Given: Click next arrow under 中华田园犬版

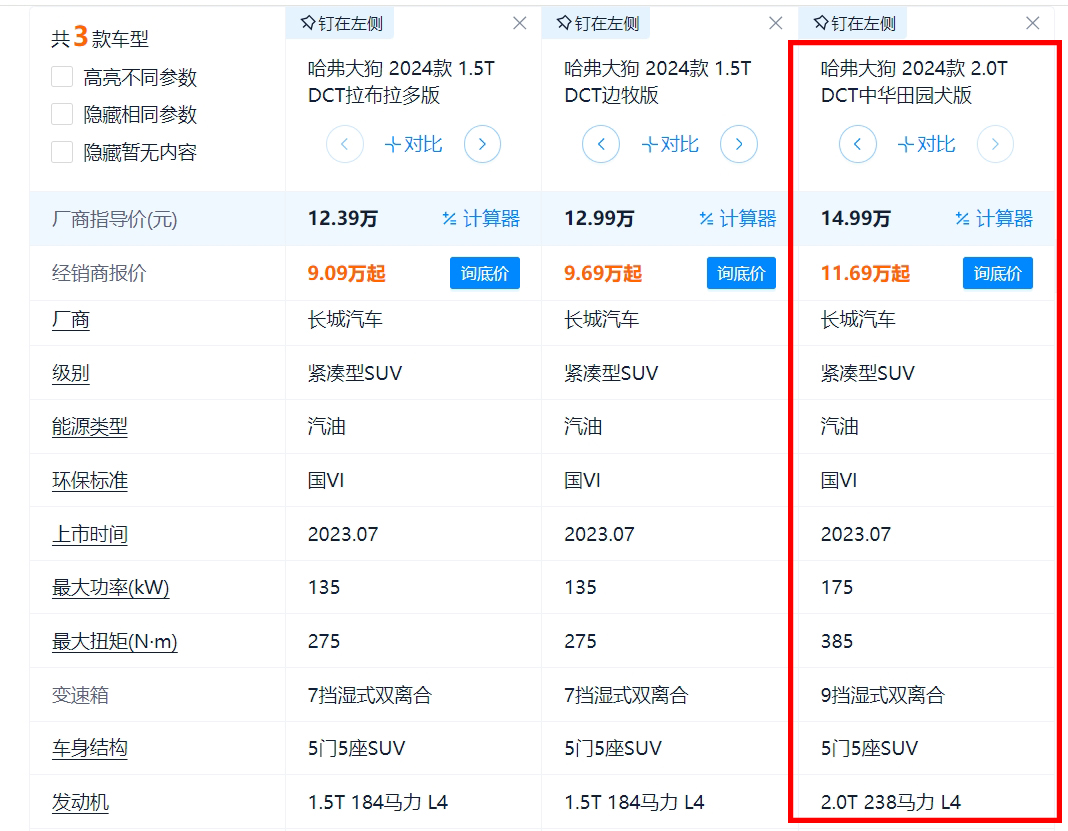Looking at the screenshot, I should [x=995, y=144].
